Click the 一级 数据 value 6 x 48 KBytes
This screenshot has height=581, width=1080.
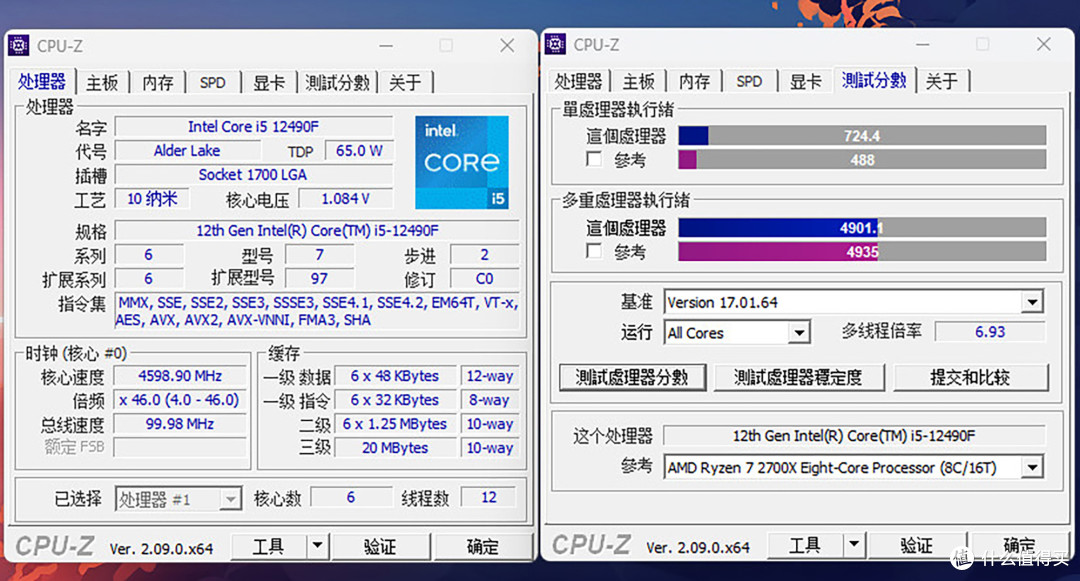pyautogui.click(x=395, y=376)
